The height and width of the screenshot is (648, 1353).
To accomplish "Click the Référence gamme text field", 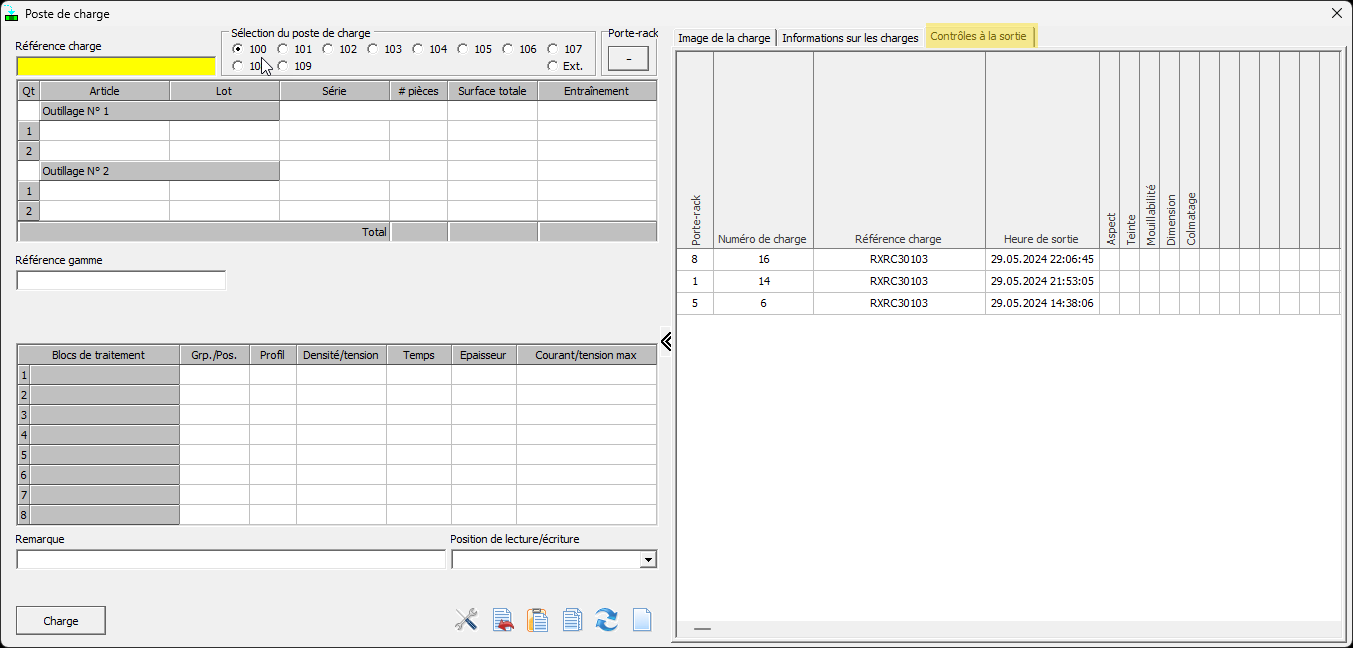I will tap(121, 281).
